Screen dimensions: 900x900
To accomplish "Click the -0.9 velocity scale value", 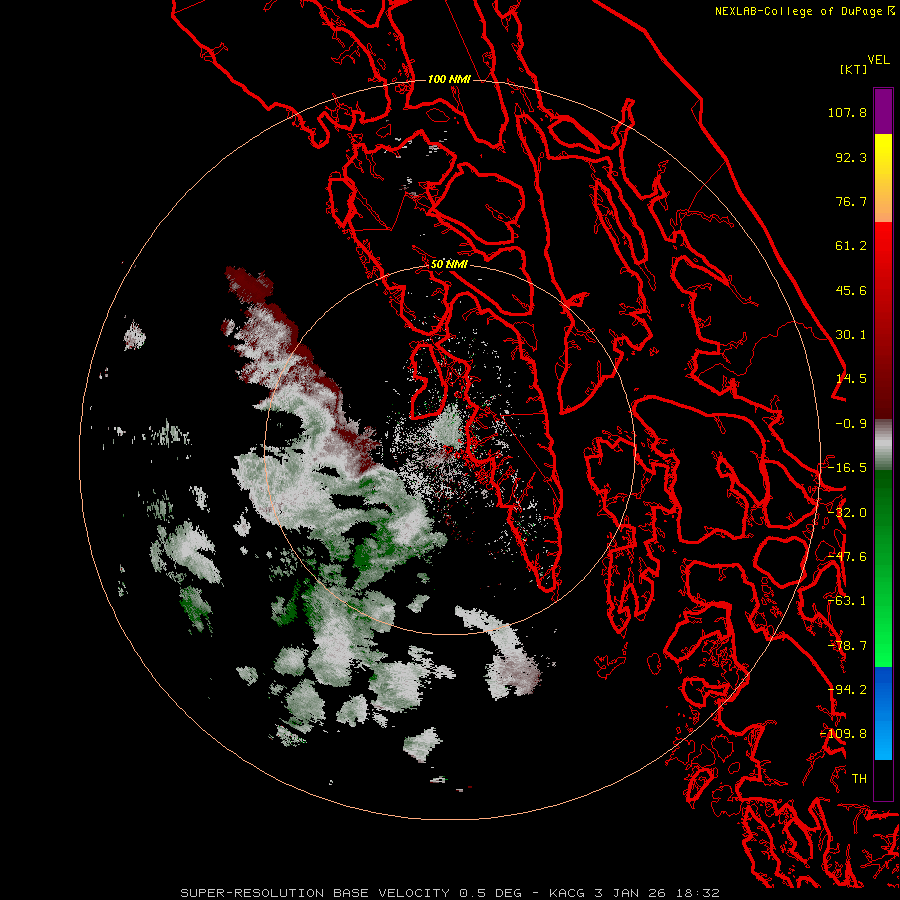I will (851, 424).
